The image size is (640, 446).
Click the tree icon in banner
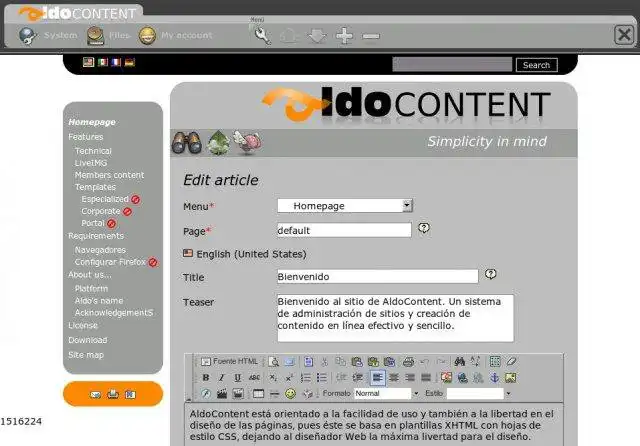click(x=218, y=142)
